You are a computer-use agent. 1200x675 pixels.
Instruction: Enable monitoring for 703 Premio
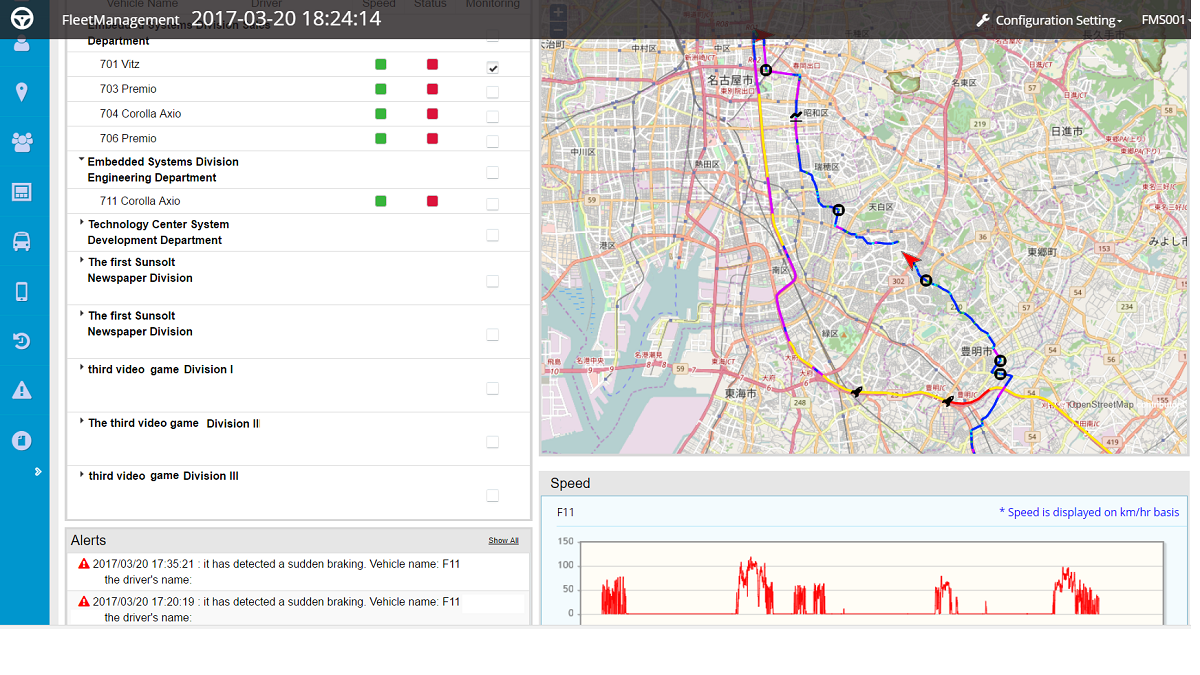pos(493,92)
